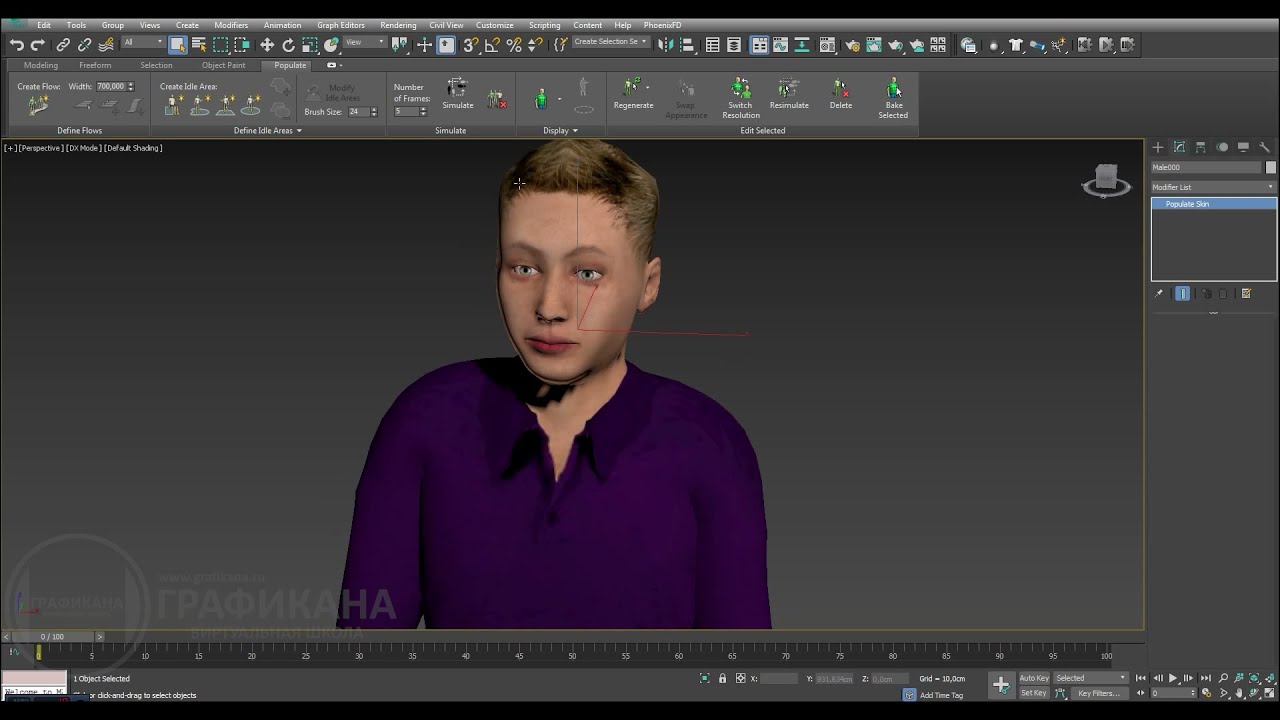Open the Selected key filter dropdown
The height and width of the screenshot is (720, 1280).
[x=1090, y=678]
